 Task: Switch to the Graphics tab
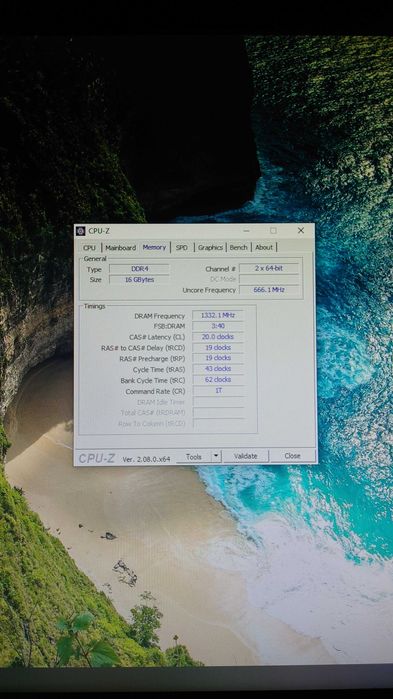(x=210, y=247)
